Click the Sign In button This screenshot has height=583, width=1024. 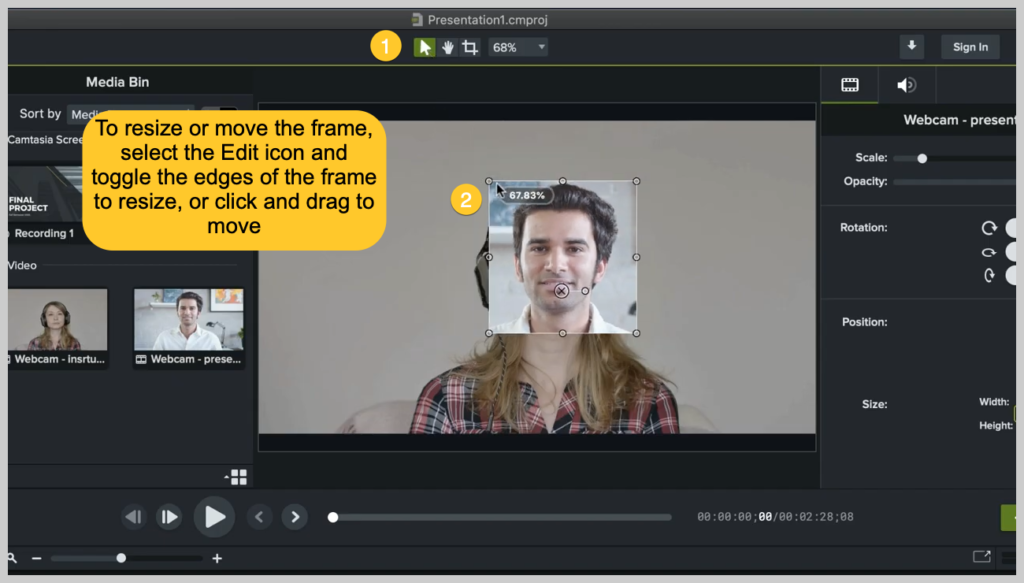969,46
